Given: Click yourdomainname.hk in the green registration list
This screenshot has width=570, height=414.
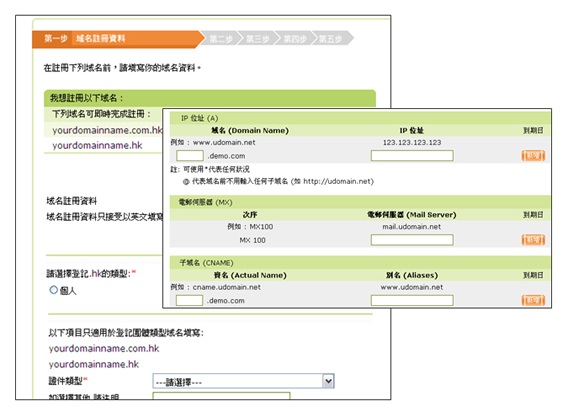Looking at the screenshot, I should tap(97, 145).
